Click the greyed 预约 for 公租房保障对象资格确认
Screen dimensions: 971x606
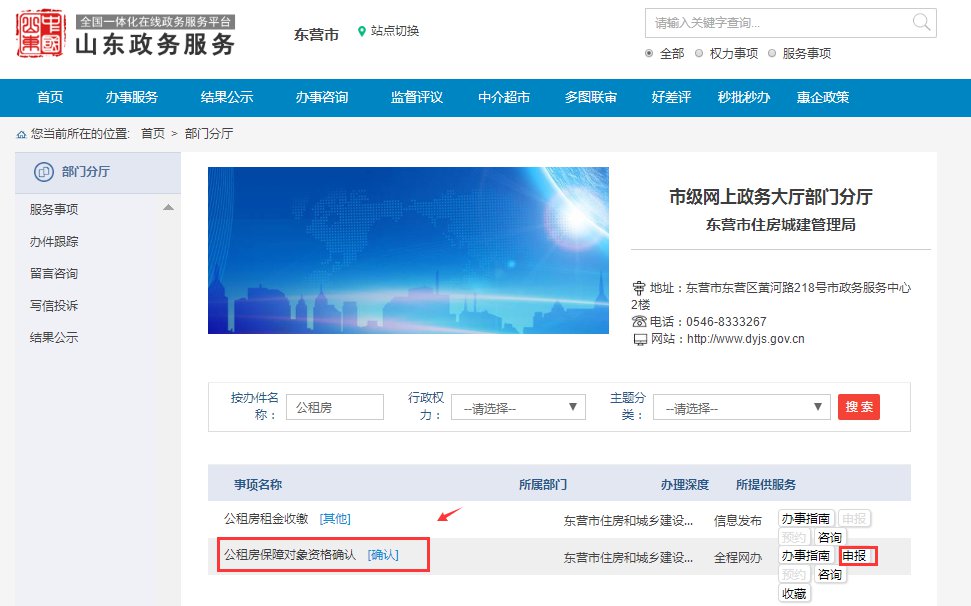point(794,574)
